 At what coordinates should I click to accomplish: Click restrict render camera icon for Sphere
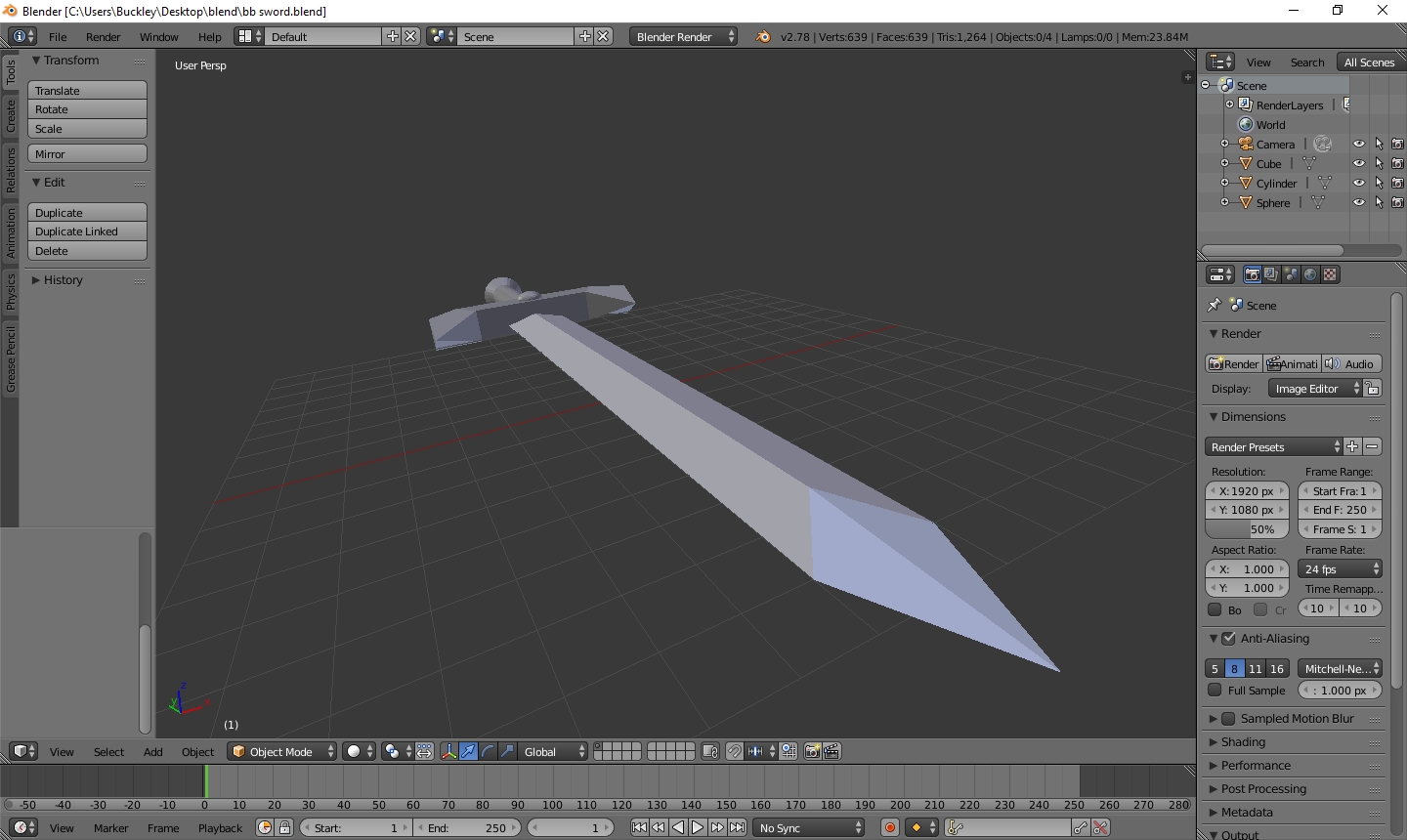click(x=1397, y=202)
